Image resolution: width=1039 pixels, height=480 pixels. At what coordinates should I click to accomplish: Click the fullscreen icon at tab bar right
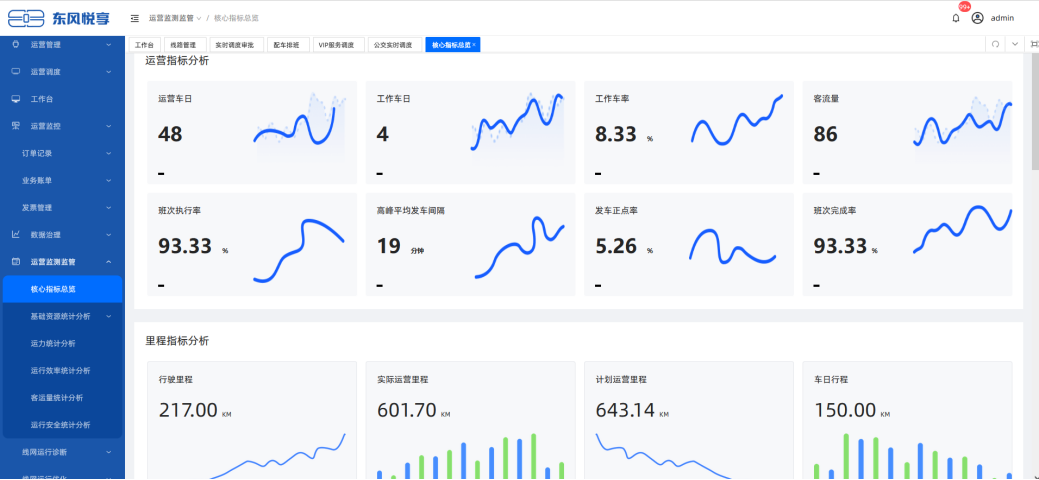(1033, 45)
